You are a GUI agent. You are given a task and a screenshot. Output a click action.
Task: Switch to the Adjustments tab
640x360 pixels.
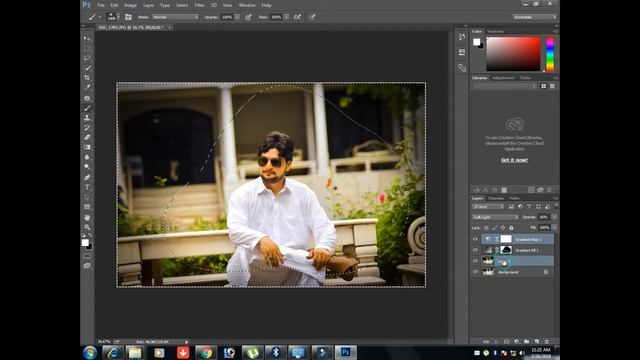(503, 78)
